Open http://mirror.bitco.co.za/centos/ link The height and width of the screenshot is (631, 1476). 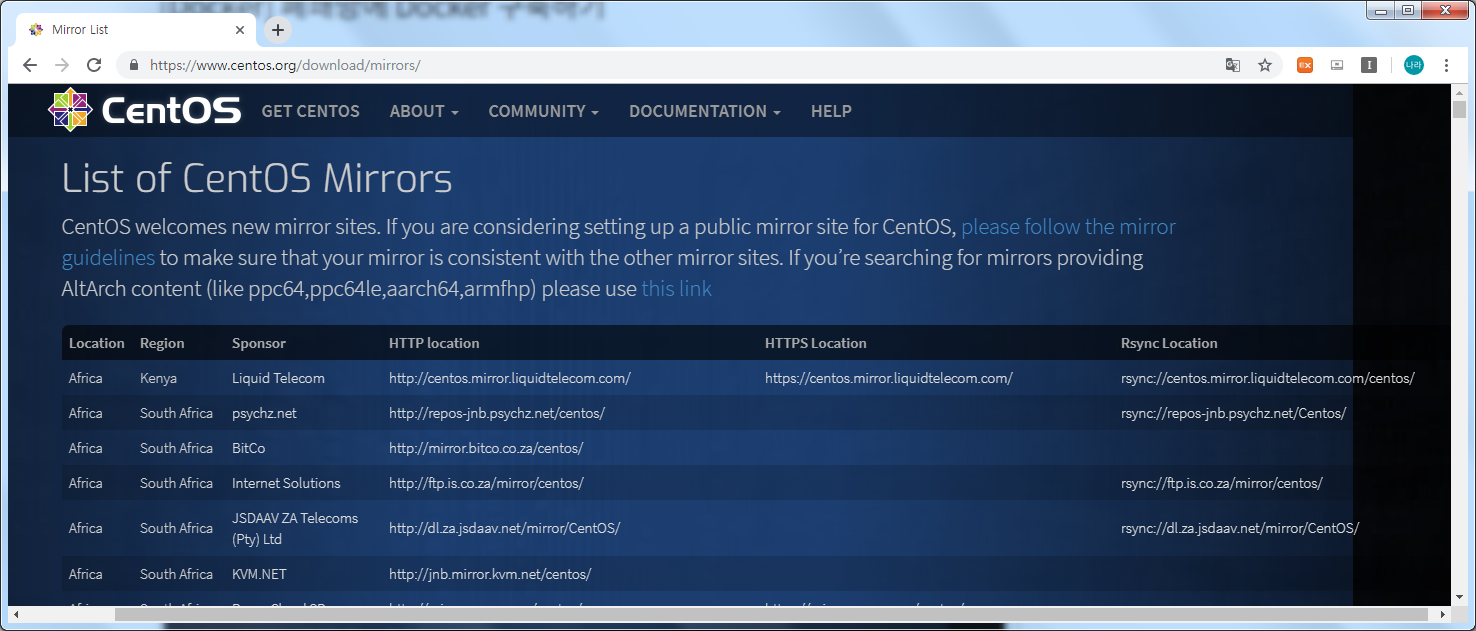point(486,448)
